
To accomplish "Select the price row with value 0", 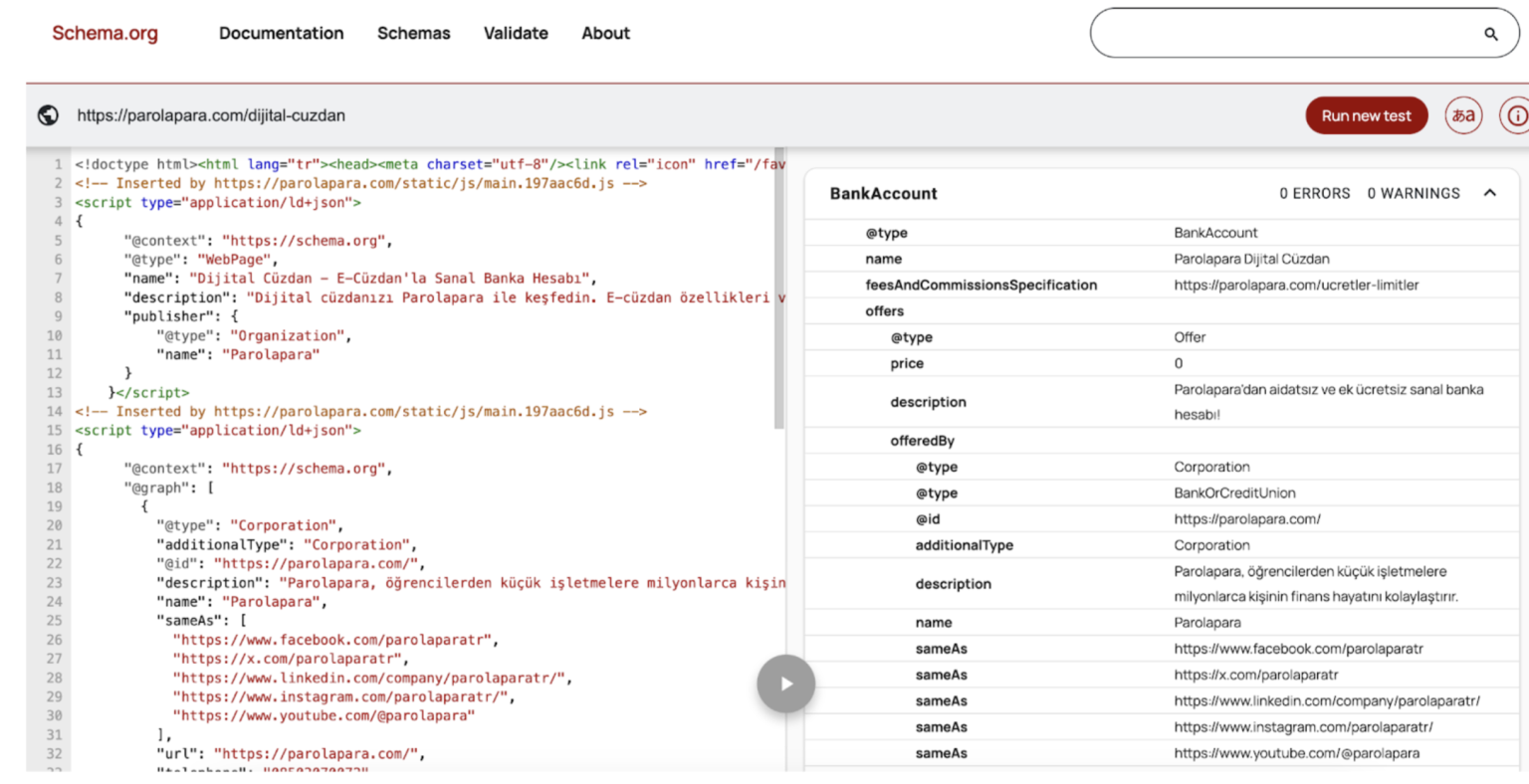I will coord(1162,363).
